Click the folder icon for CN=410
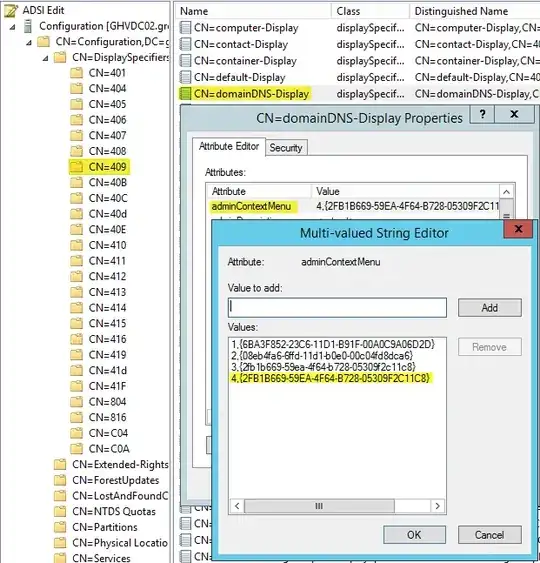Image resolution: width=540 pixels, height=563 pixels. (76, 245)
